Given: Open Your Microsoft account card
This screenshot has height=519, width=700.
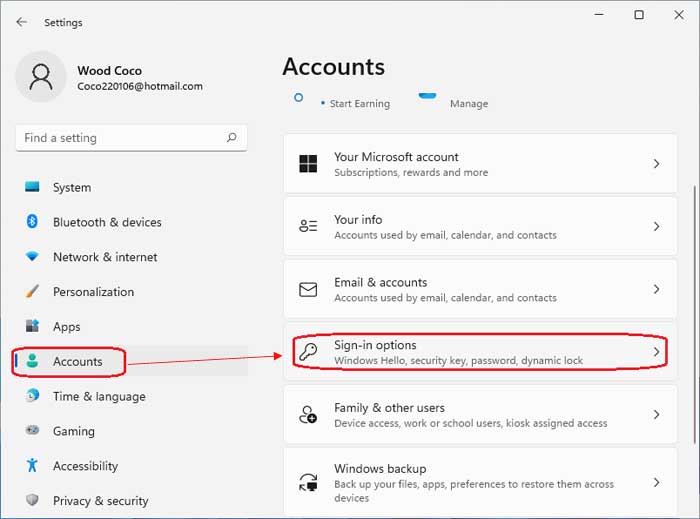Looking at the screenshot, I should click(x=480, y=164).
